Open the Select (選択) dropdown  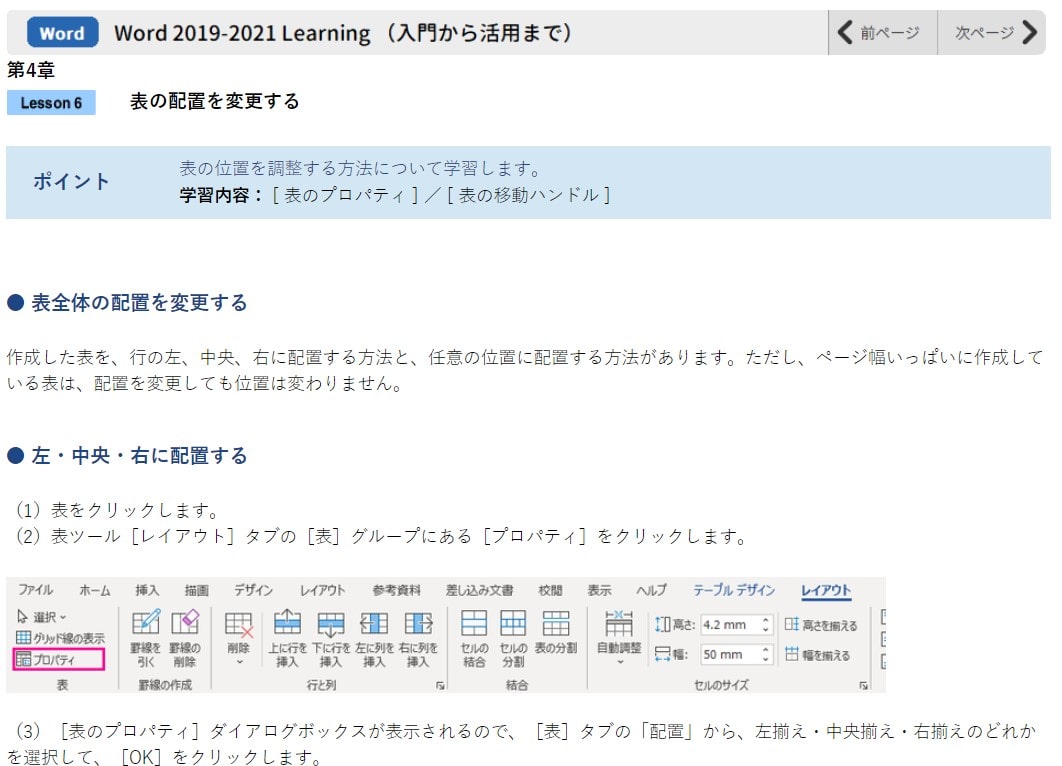pos(43,617)
